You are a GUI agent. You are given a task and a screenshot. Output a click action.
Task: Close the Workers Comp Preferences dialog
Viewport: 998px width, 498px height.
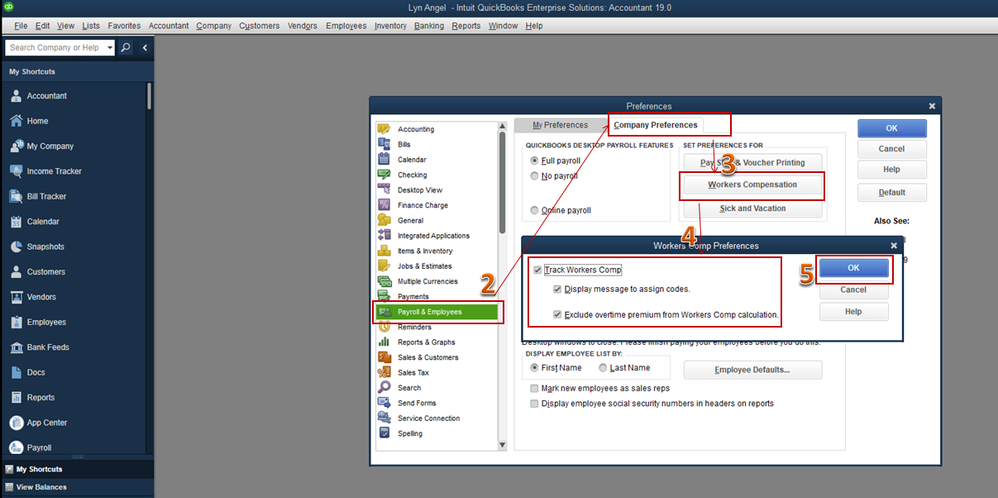click(894, 246)
